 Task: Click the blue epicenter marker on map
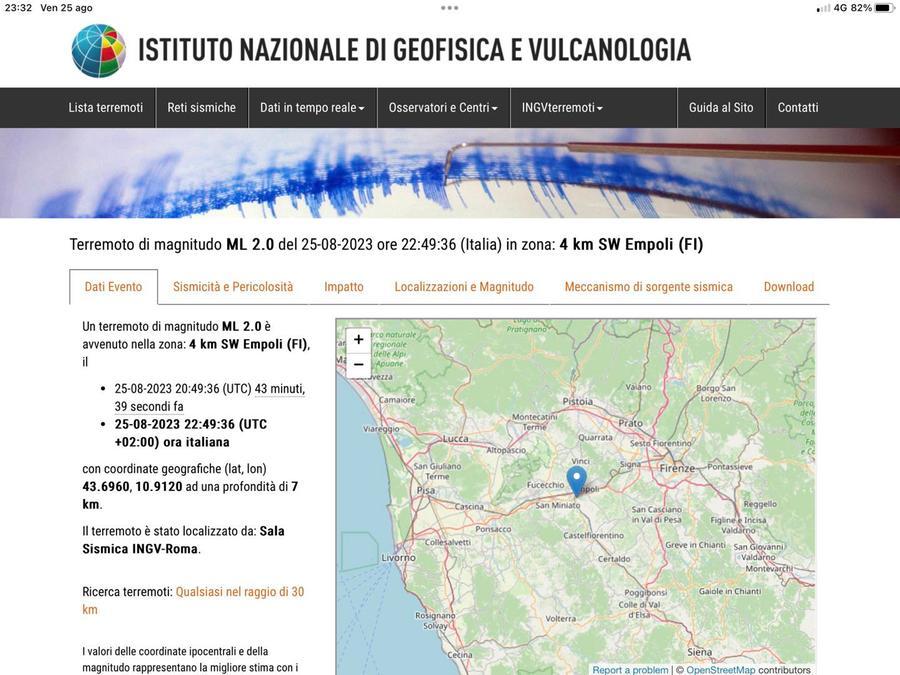pyautogui.click(x=577, y=481)
